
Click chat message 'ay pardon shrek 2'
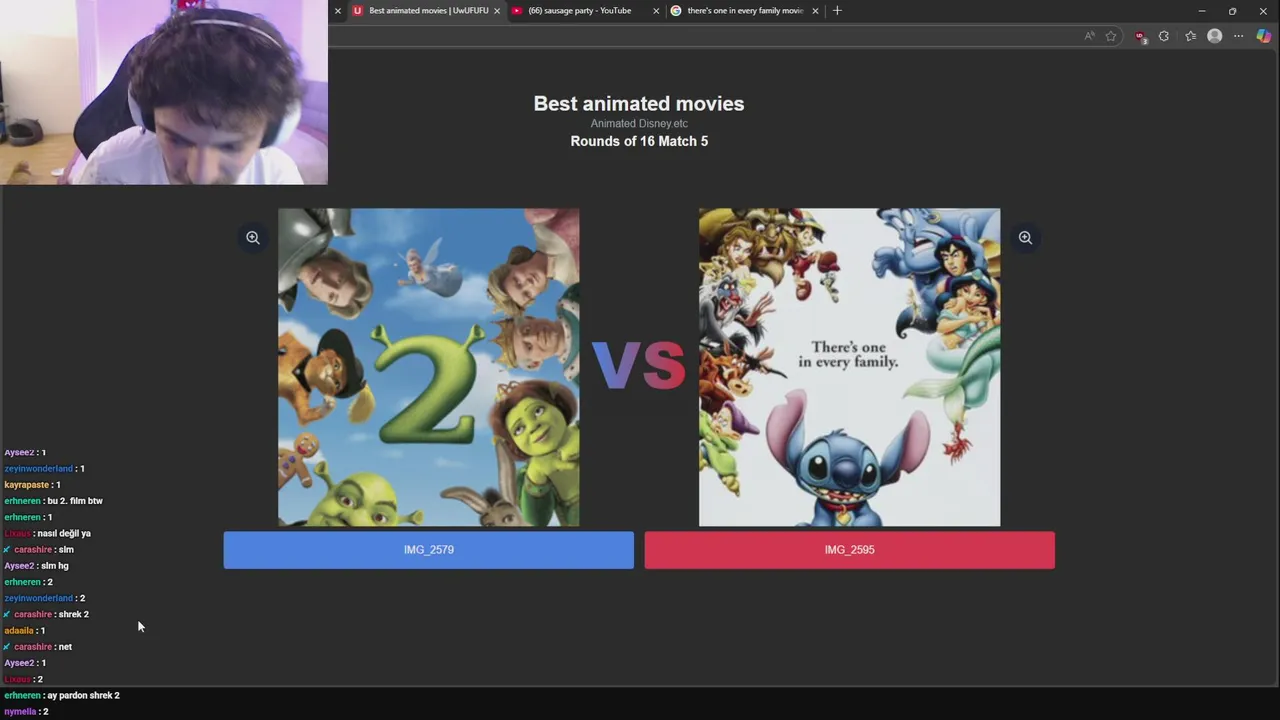click(83, 695)
